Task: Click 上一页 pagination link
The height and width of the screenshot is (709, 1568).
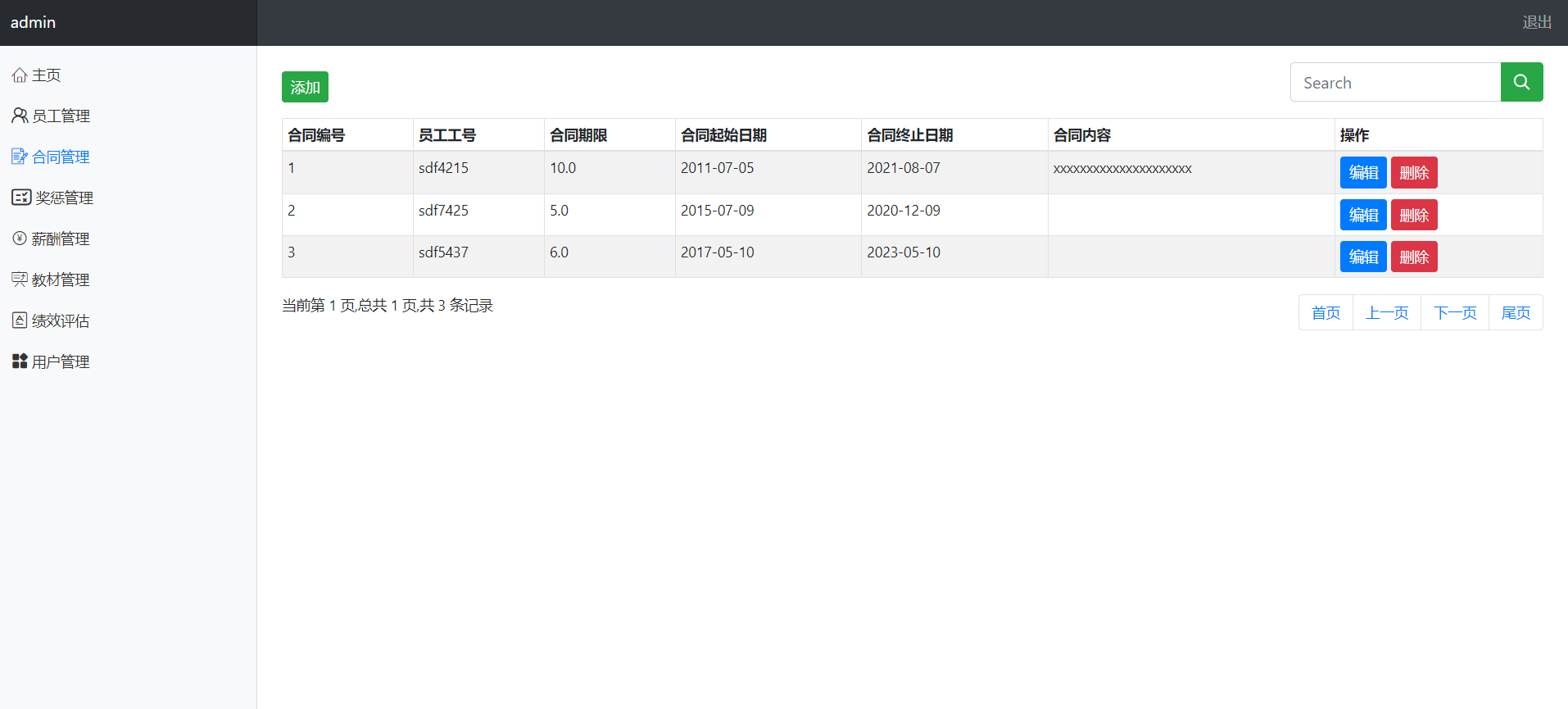Action: coord(1387,312)
